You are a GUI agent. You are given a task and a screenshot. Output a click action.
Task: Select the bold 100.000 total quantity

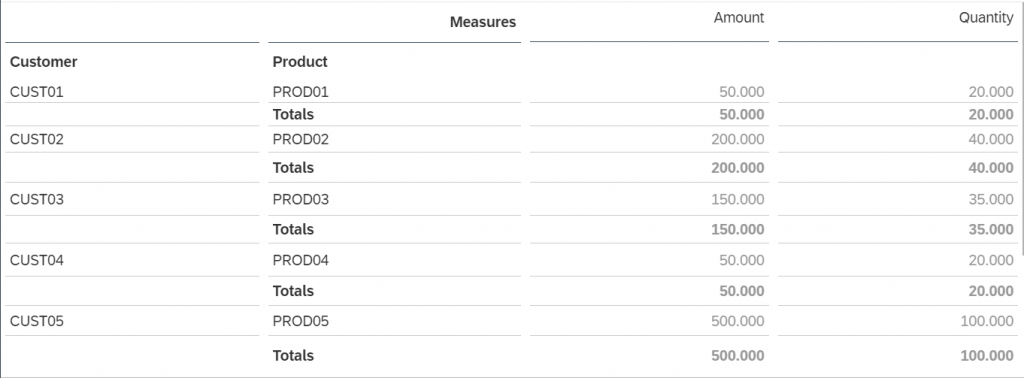(987, 356)
